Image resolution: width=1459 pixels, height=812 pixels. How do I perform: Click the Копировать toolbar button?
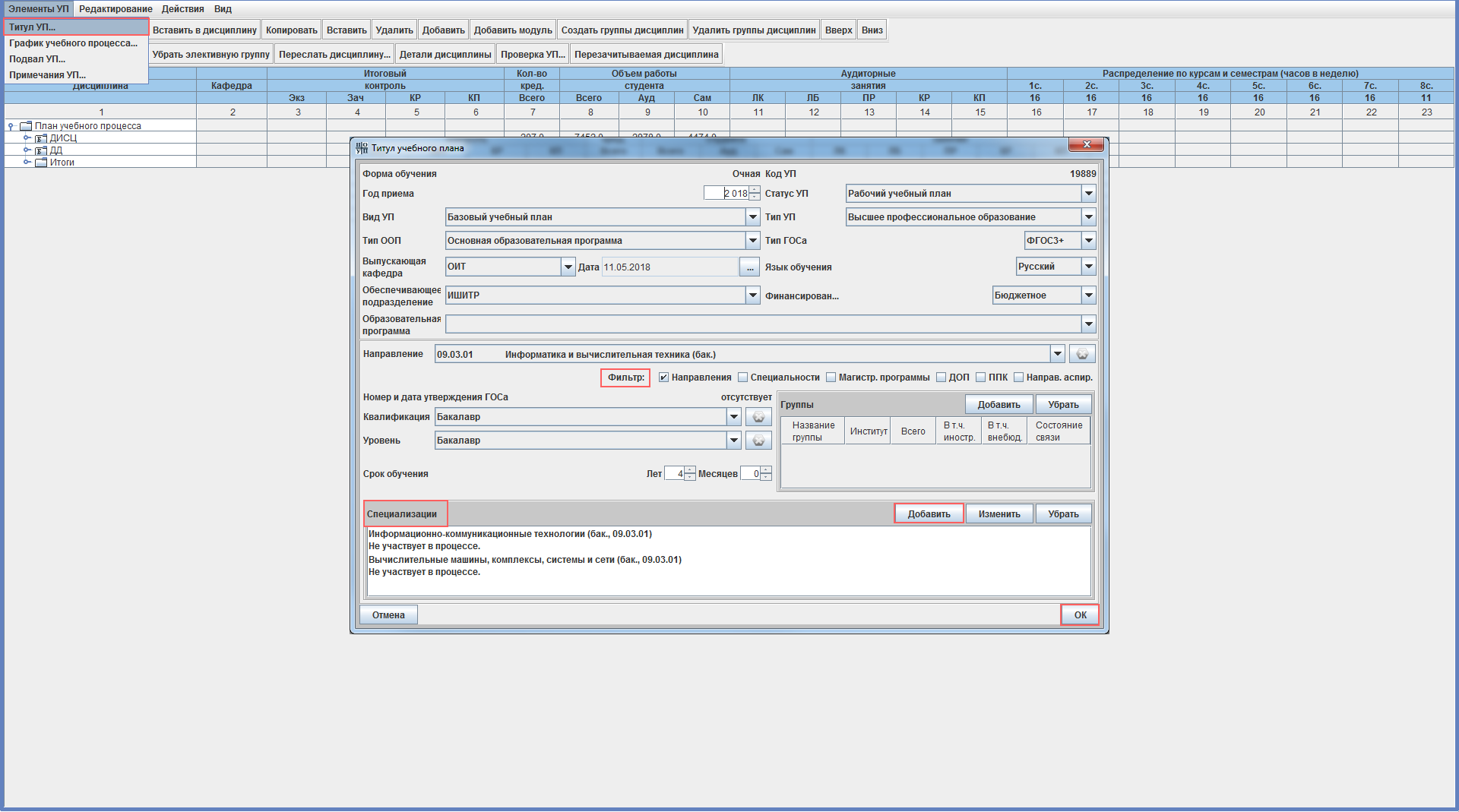[x=291, y=30]
